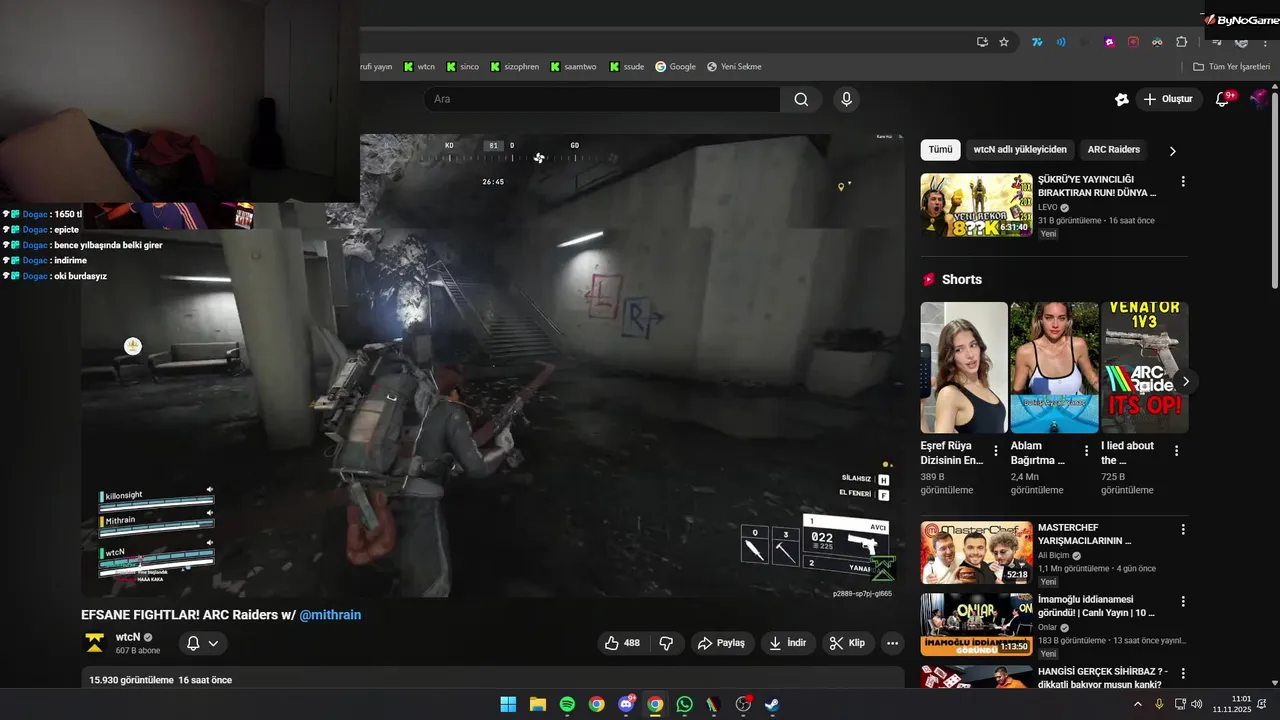Open MASTERCHEF YARIŞMACILARININ video thumbnail

pyautogui.click(x=976, y=552)
